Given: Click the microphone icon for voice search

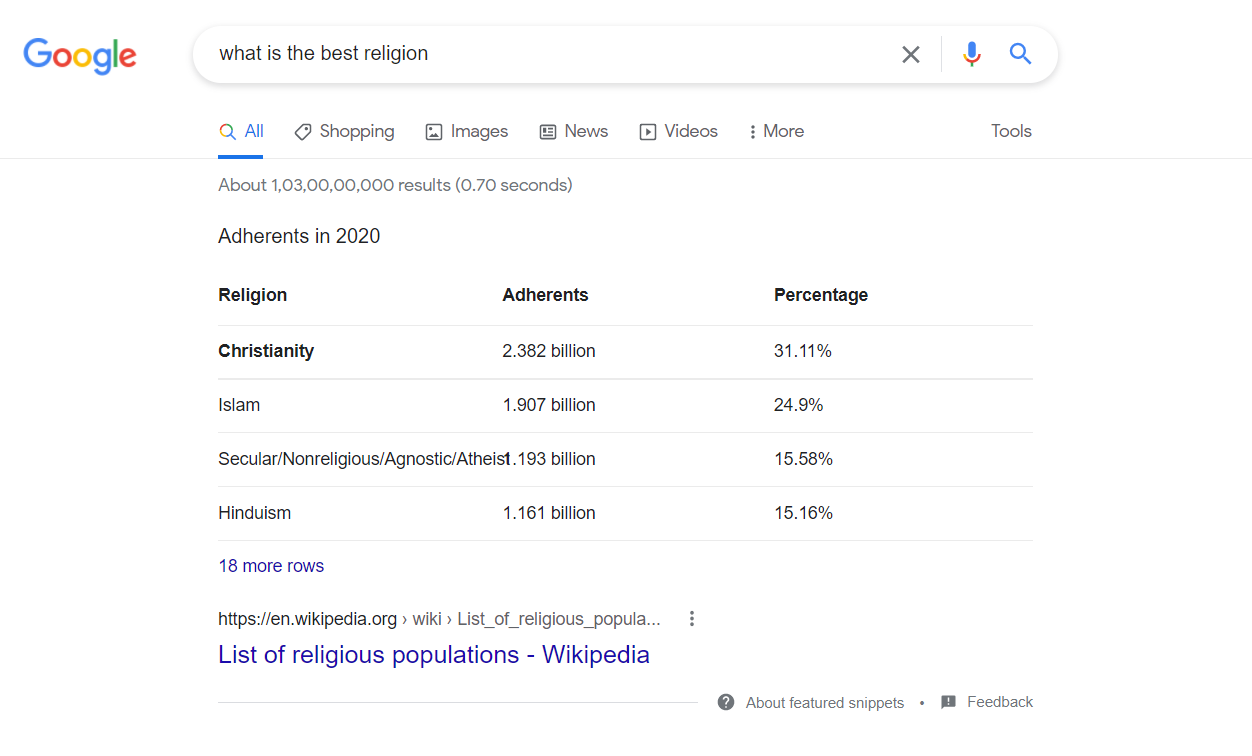Looking at the screenshot, I should (971, 54).
